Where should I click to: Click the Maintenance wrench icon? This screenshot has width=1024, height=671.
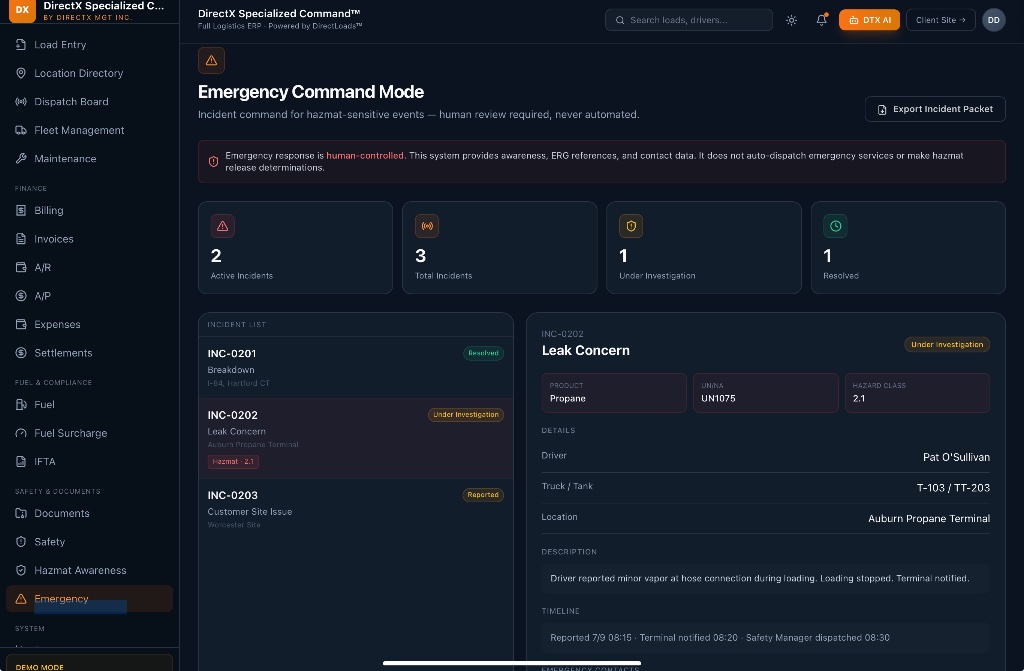coord(21,159)
